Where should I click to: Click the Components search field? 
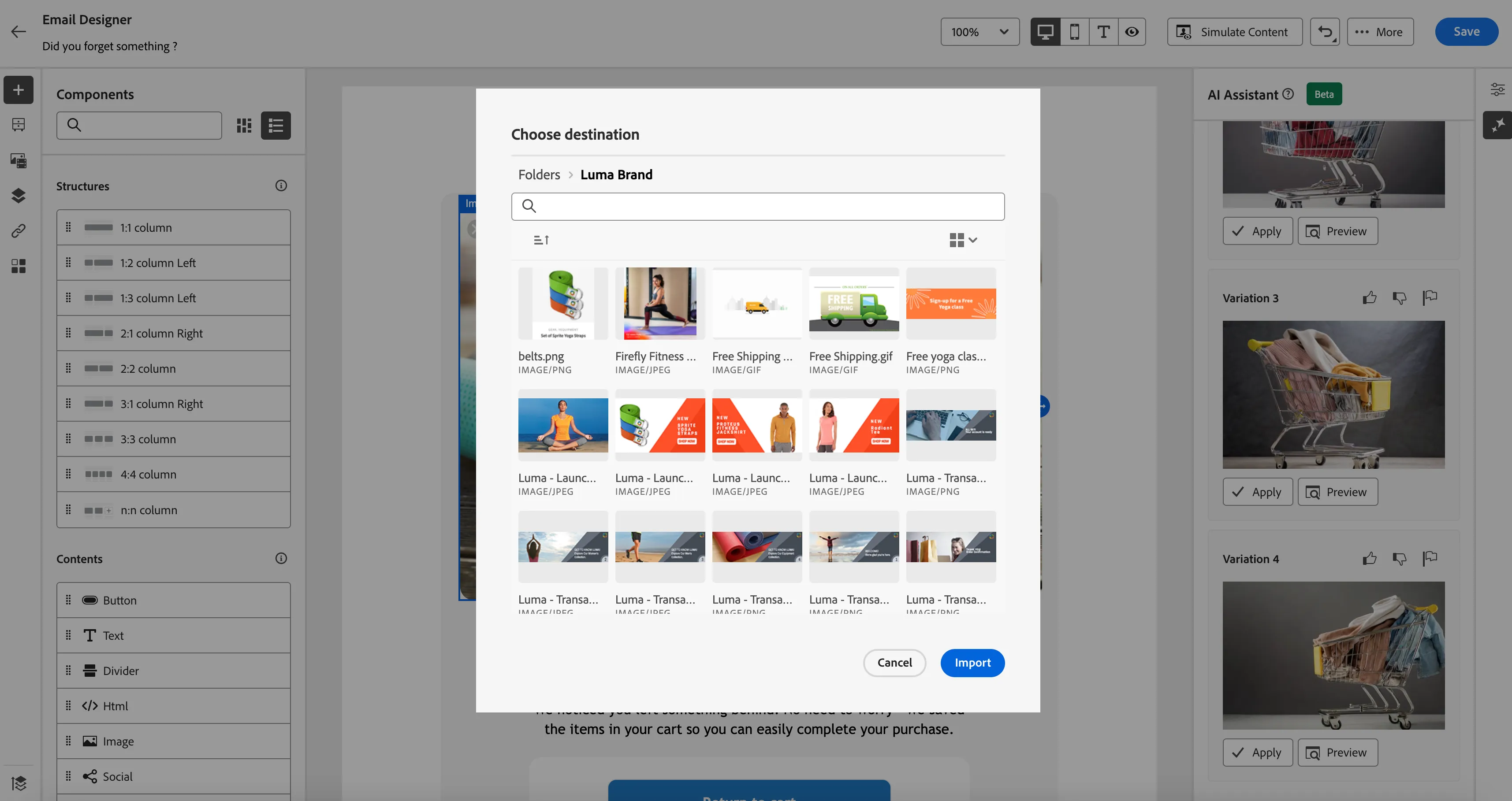[x=139, y=126]
